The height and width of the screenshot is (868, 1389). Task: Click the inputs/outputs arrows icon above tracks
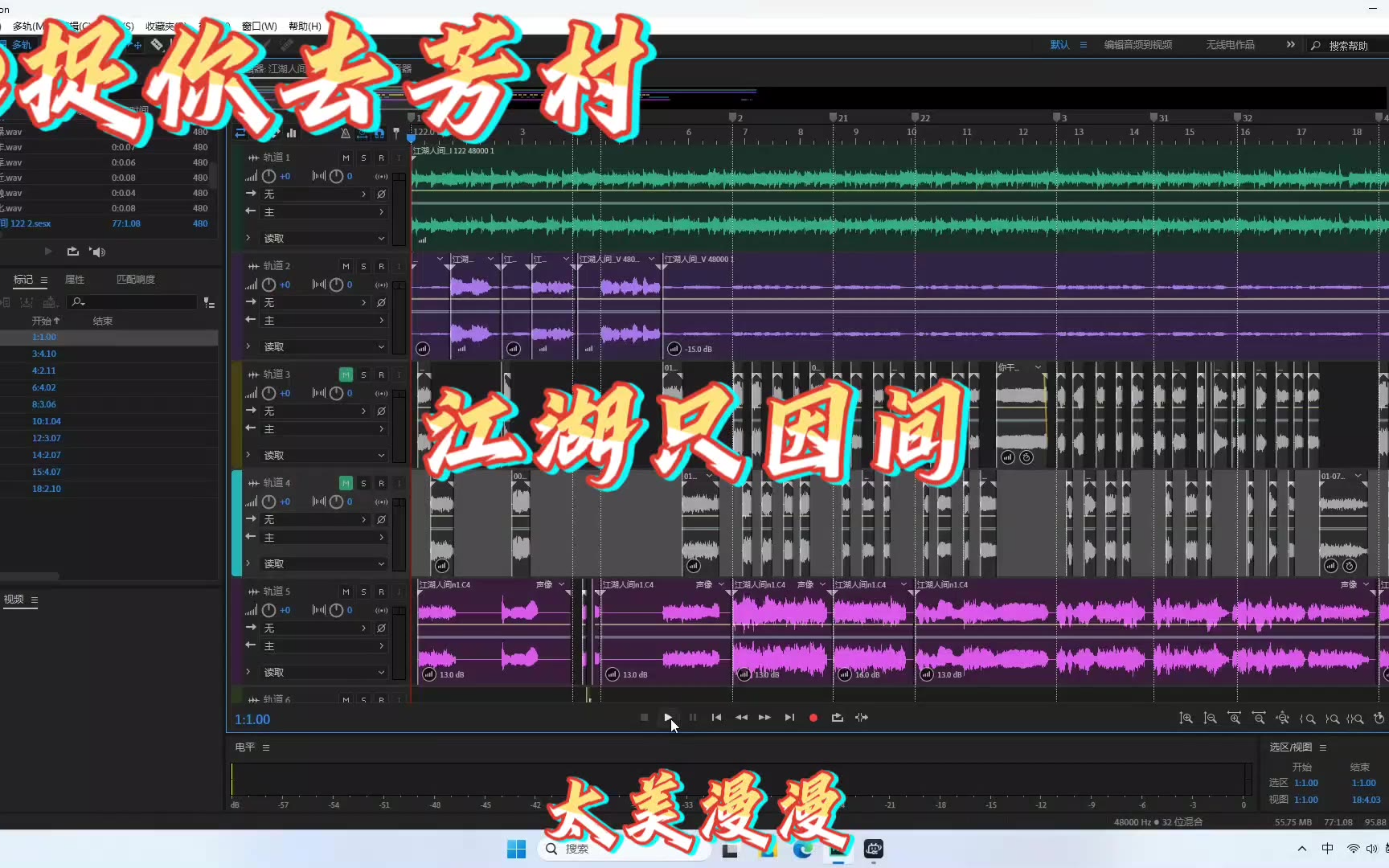point(240,133)
